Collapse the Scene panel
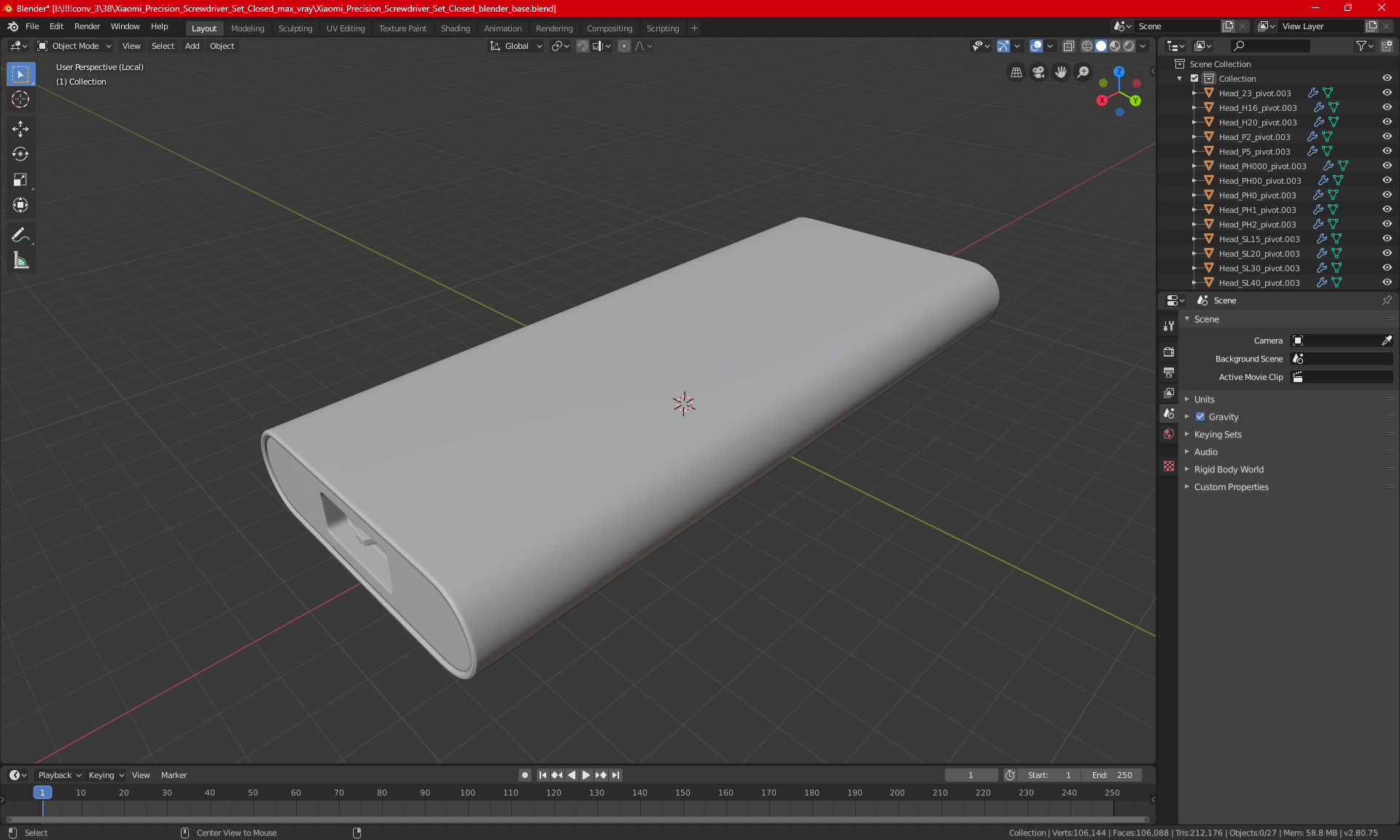This screenshot has height=840, width=1400. [1206, 319]
